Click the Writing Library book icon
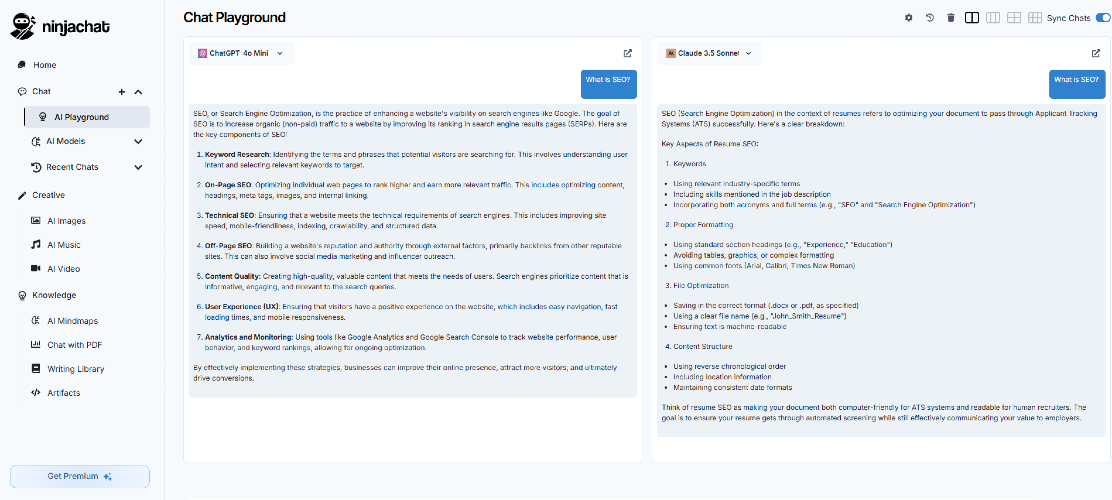1112x500 pixels. tap(36, 369)
